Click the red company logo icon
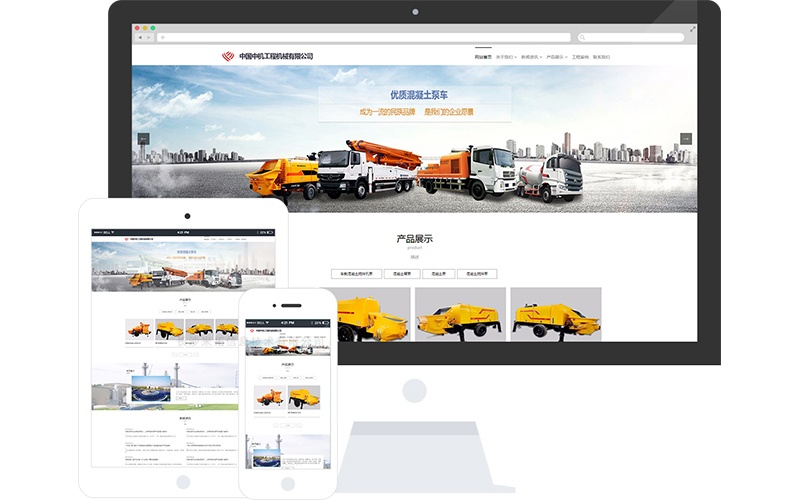This screenshot has width=800, height=500. coord(227,57)
